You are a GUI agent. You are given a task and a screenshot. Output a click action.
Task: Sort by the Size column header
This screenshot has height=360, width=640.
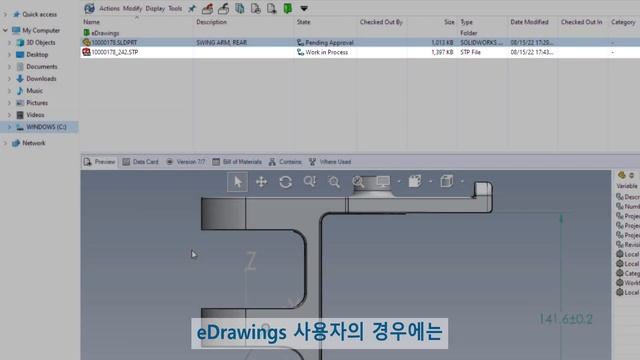pos(449,22)
